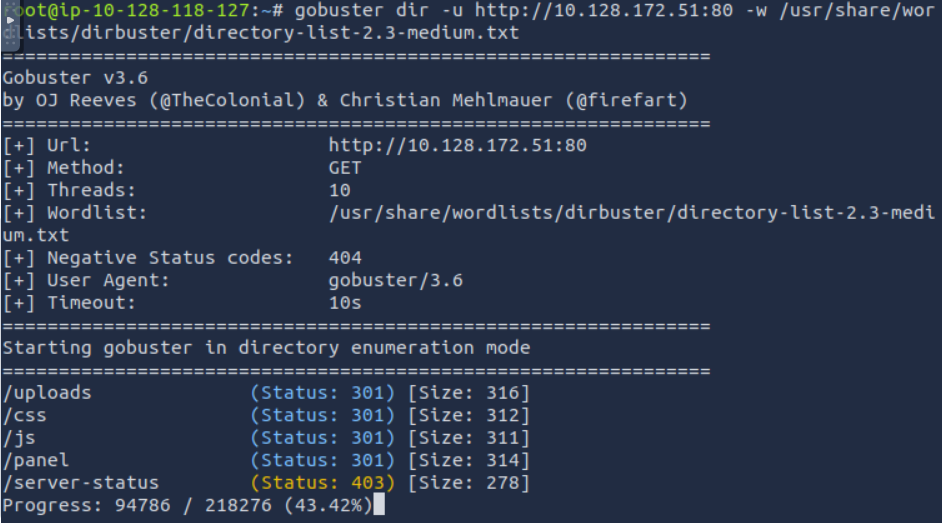
Task: Expand the side panel arrow handle
Action: coord(12,20)
